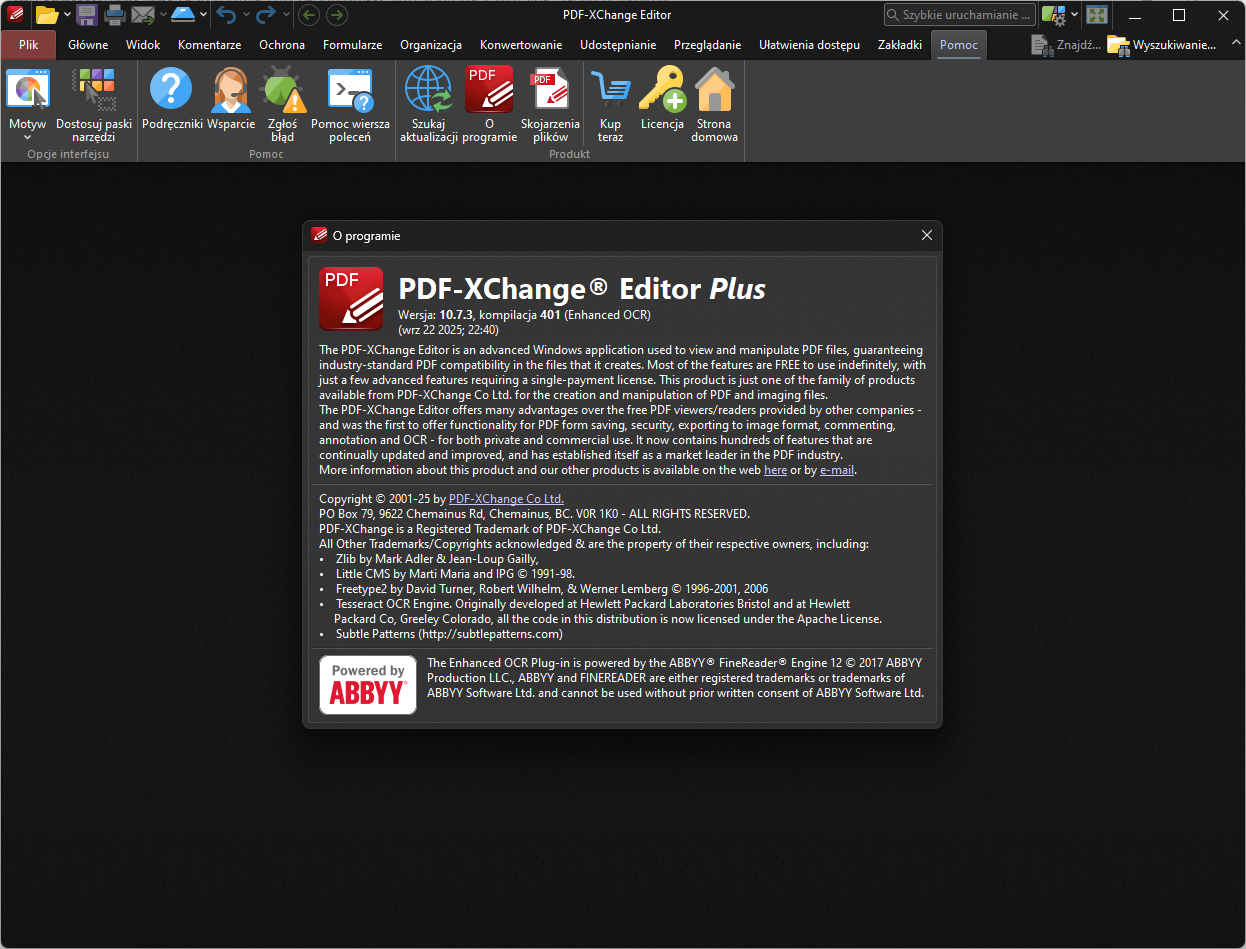Open Wyszukiwanie search panel
Screen dimensions: 1246x949
point(1162,44)
